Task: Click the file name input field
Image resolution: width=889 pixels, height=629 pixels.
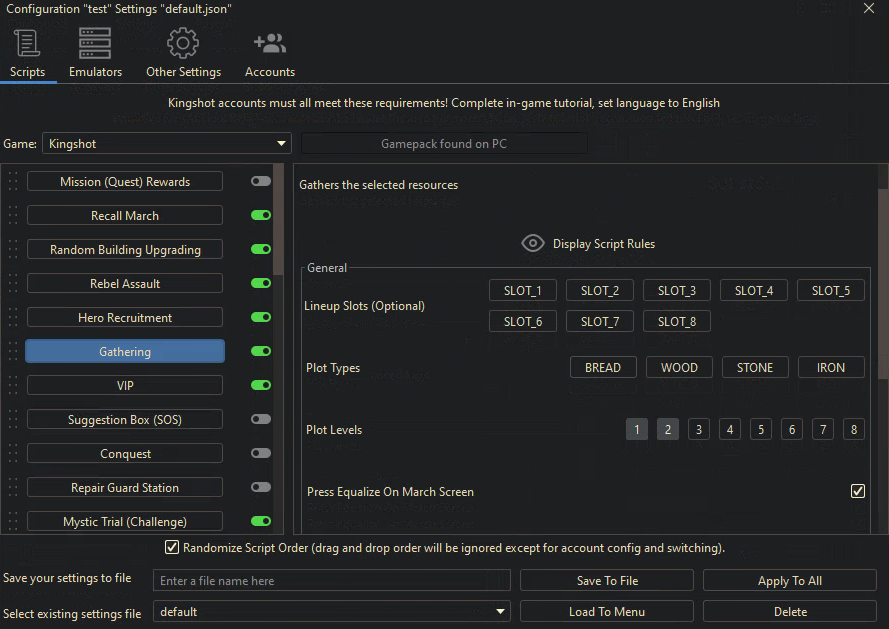Action: point(331,581)
